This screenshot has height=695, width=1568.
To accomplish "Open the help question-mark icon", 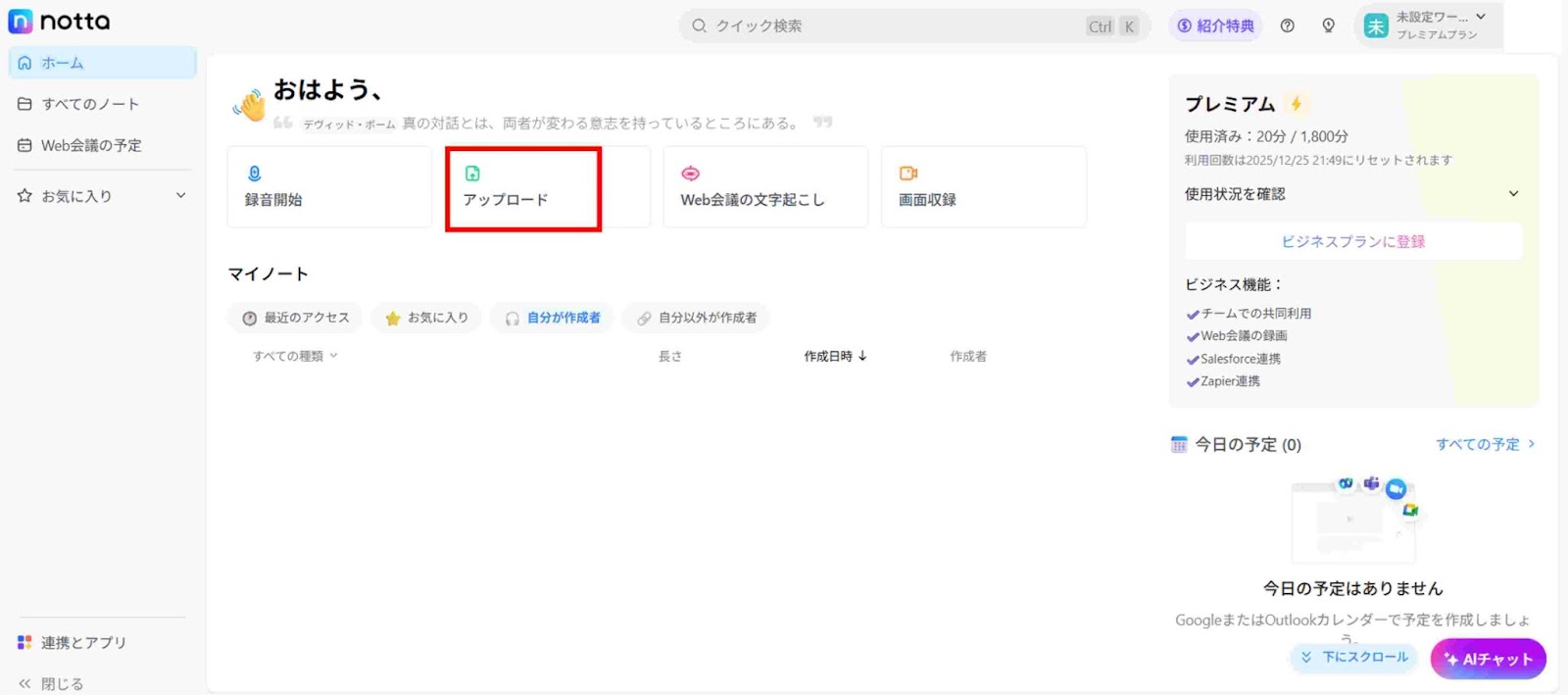I will (1288, 25).
